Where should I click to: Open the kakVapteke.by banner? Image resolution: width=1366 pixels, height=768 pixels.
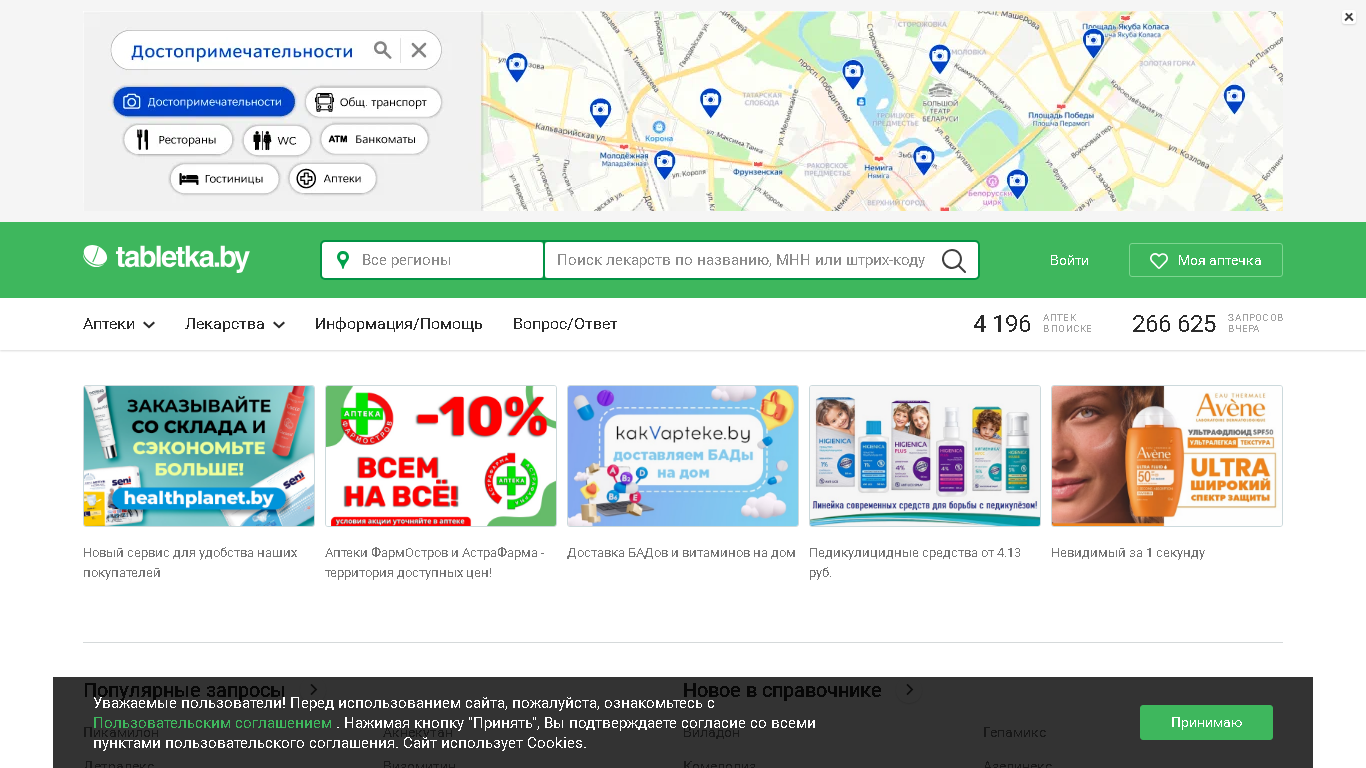[x=683, y=456]
